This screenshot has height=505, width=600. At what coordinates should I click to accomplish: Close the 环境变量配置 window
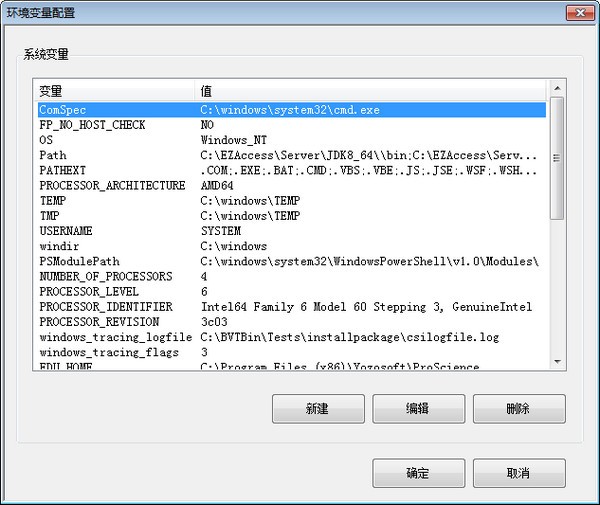[x=580, y=13]
